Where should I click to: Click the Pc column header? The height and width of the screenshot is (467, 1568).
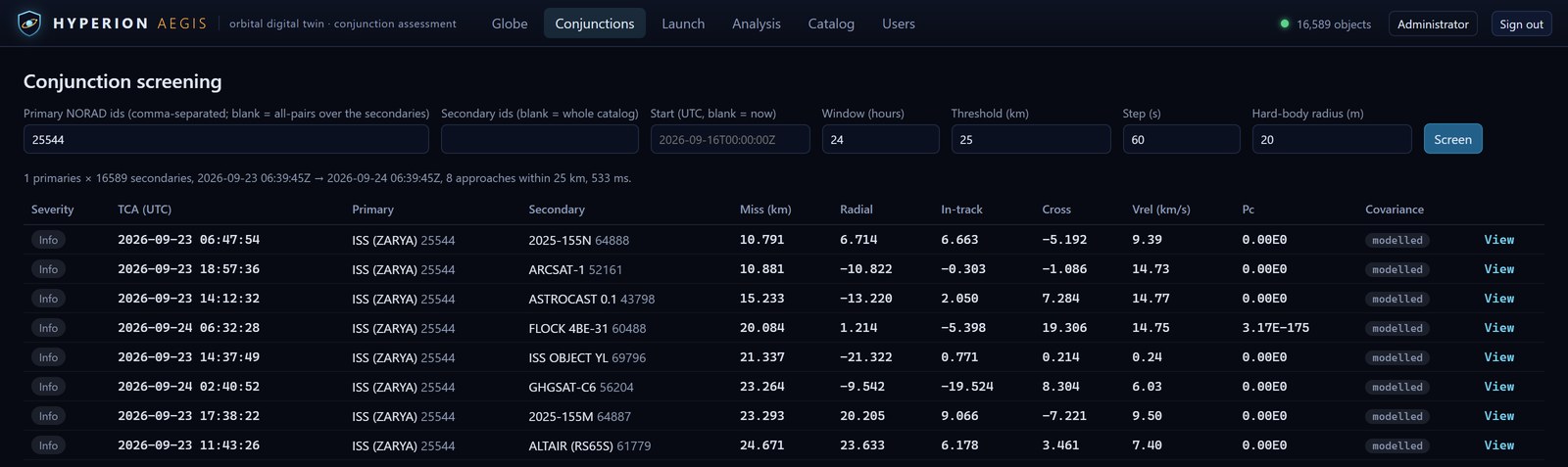1249,210
